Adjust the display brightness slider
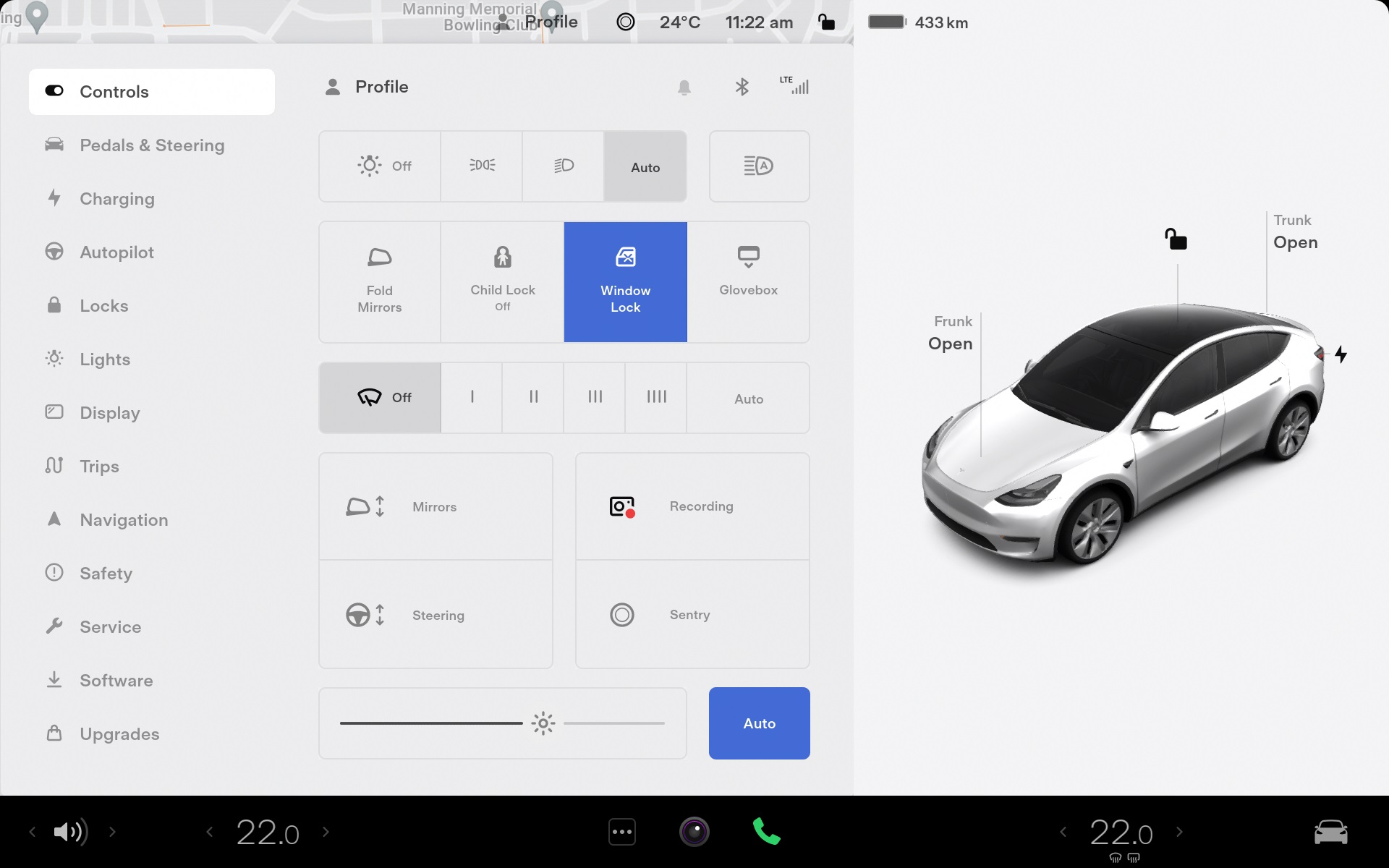 543,723
